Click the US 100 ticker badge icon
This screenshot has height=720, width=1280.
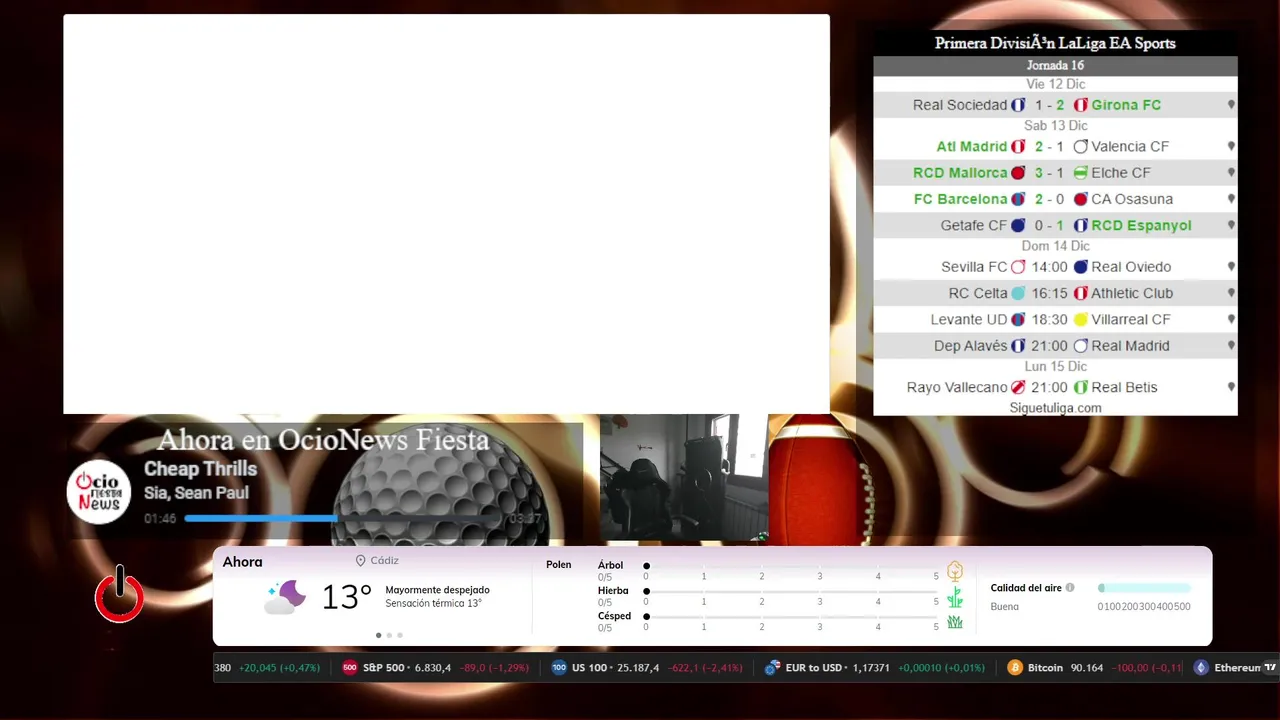point(559,668)
